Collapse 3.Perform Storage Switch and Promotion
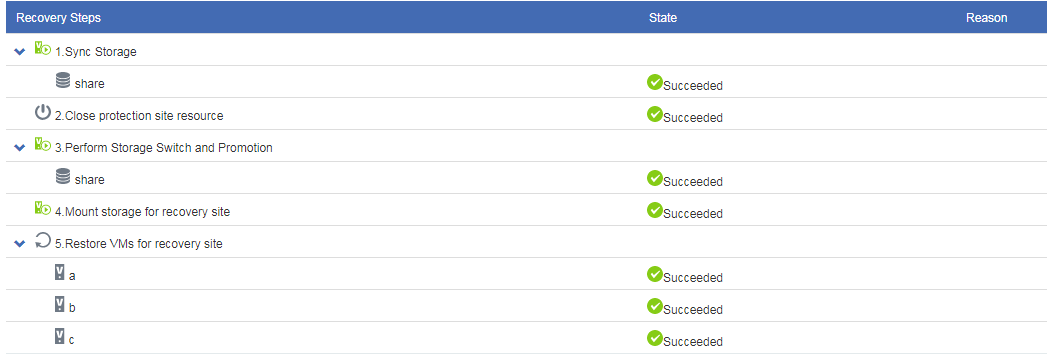1047x360 pixels. point(19,148)
